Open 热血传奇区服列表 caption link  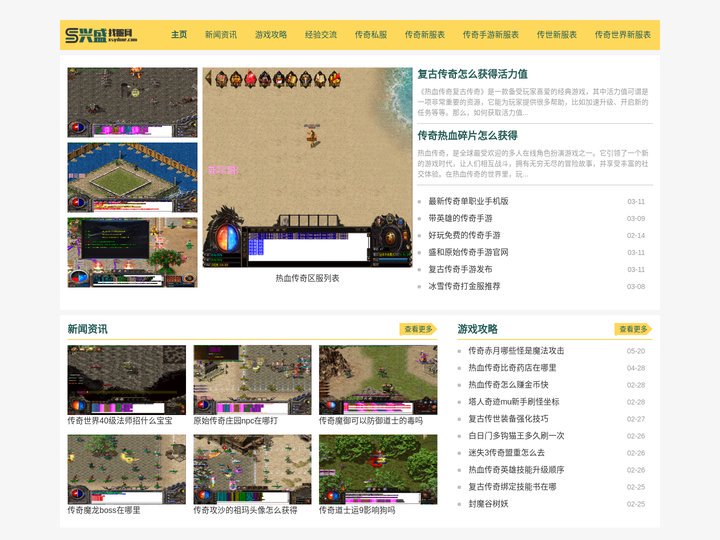pos(307,278)
